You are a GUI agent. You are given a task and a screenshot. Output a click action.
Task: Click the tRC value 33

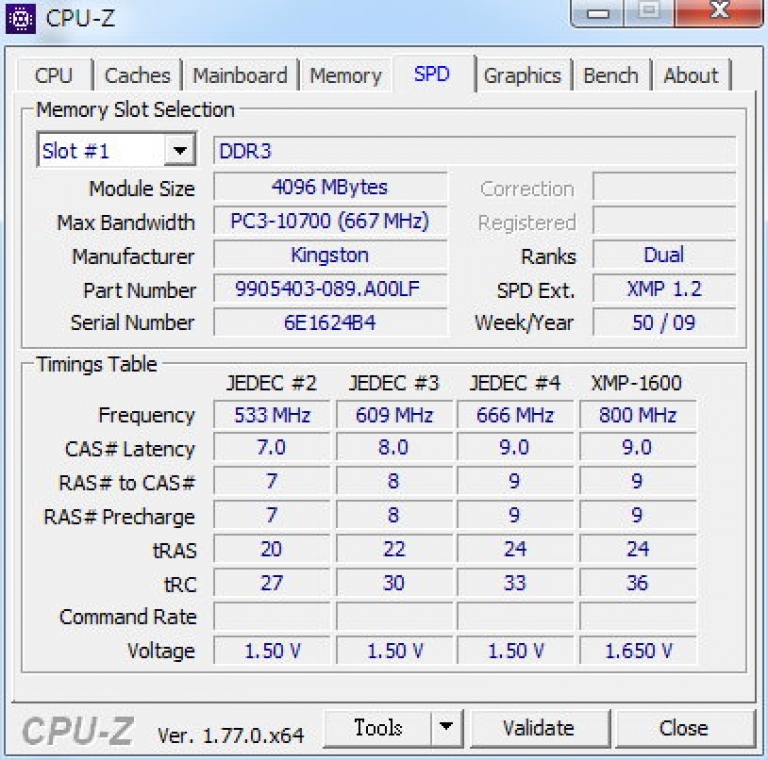[515, 583]
